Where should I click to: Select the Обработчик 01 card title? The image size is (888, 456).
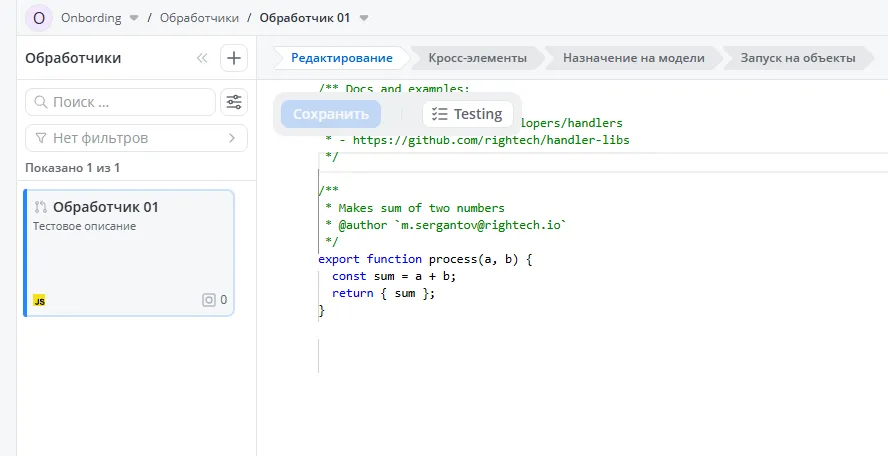click(105, 207)
